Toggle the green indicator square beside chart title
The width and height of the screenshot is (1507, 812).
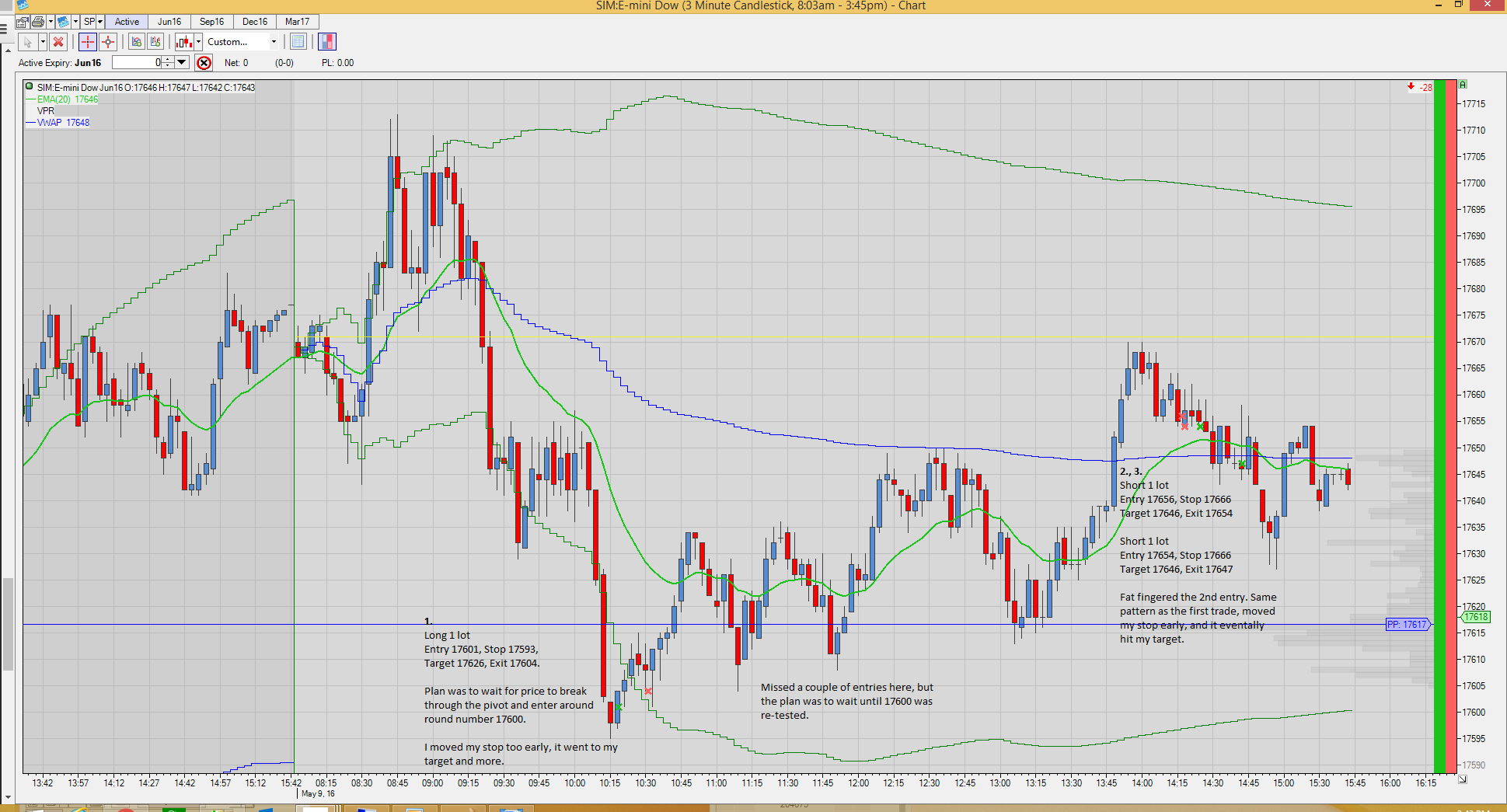coord(30,86)
